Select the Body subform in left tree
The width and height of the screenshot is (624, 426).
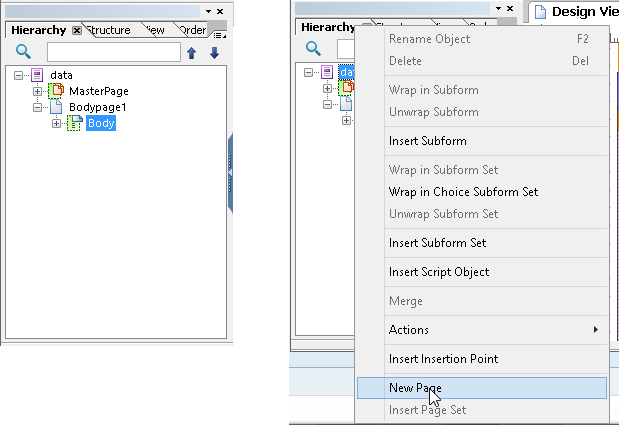tap(101, 123)
